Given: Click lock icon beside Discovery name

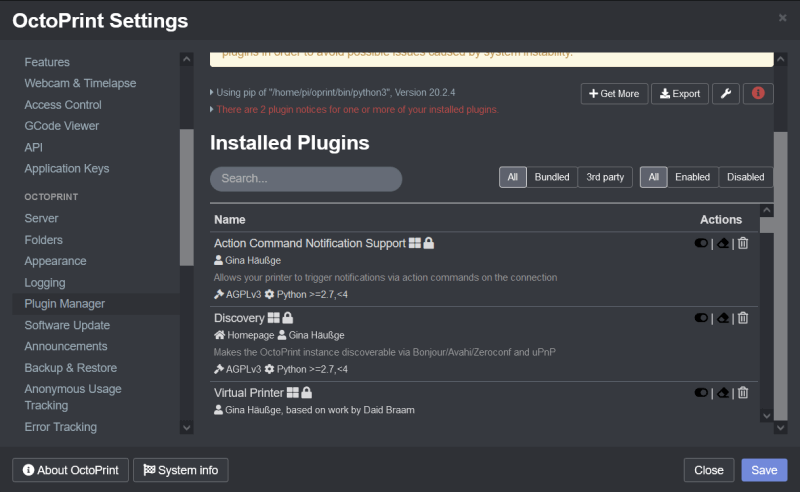Looking at the screenshot, I should click(288, 318).
